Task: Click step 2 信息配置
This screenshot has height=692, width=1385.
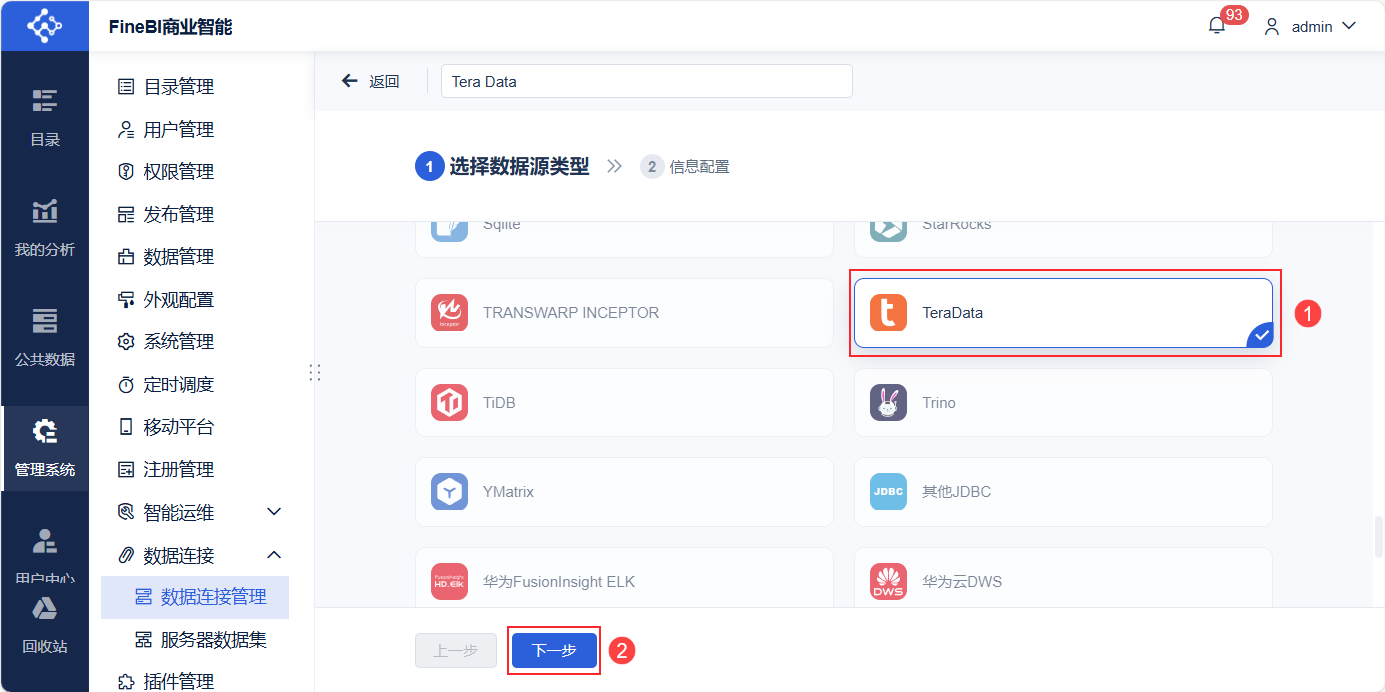Action: 685,167
